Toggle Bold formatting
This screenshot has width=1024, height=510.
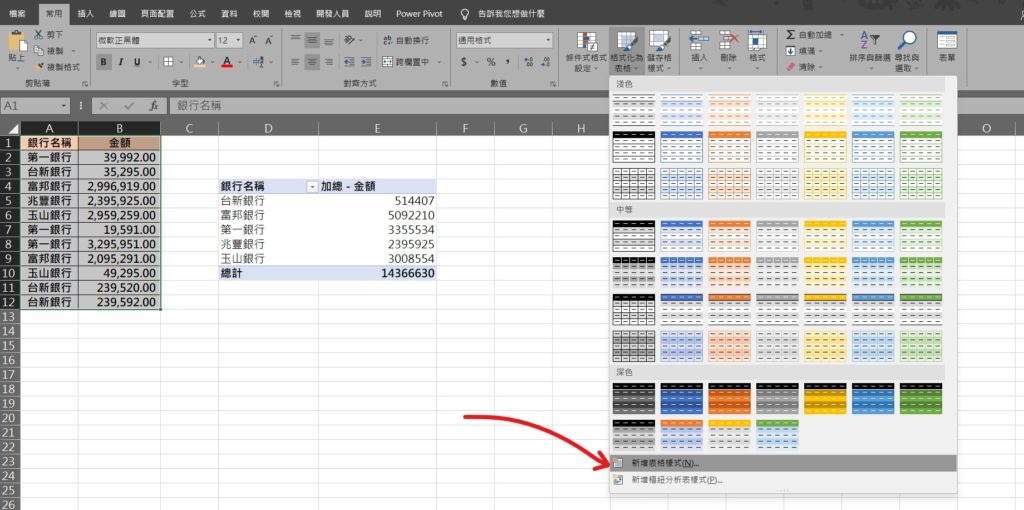104,62
